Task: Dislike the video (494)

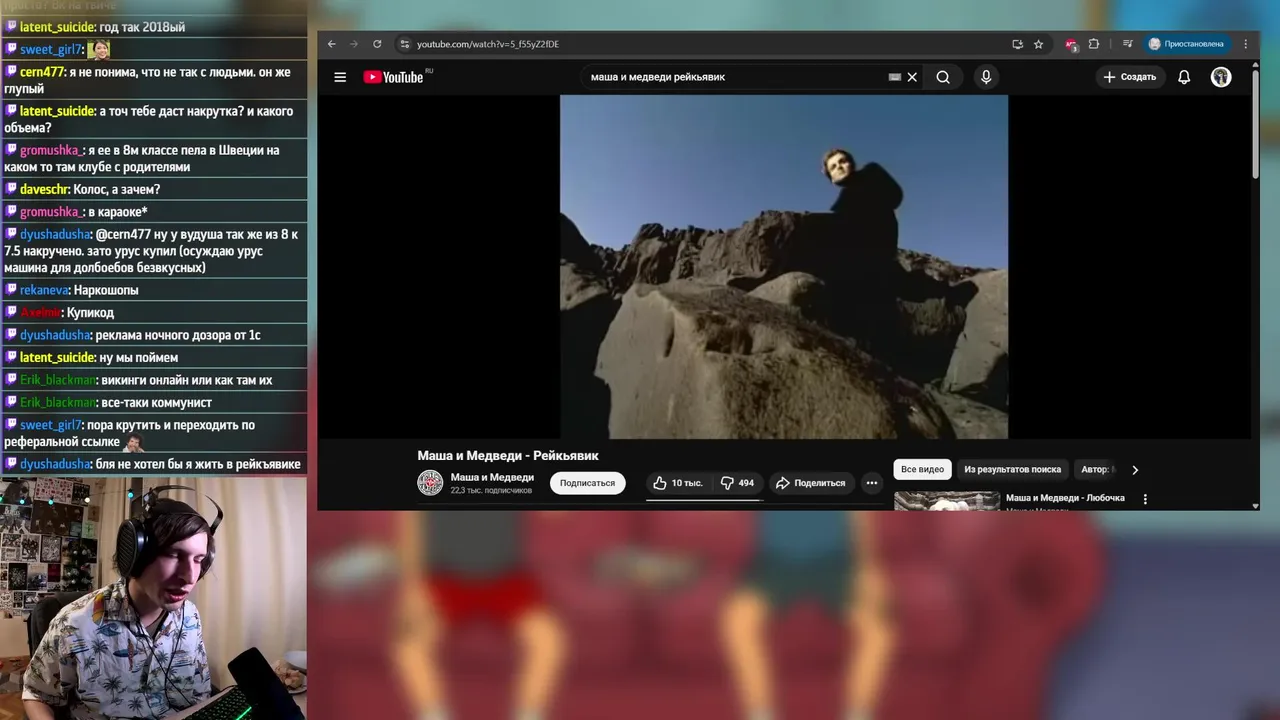Action: coord(738,483)
